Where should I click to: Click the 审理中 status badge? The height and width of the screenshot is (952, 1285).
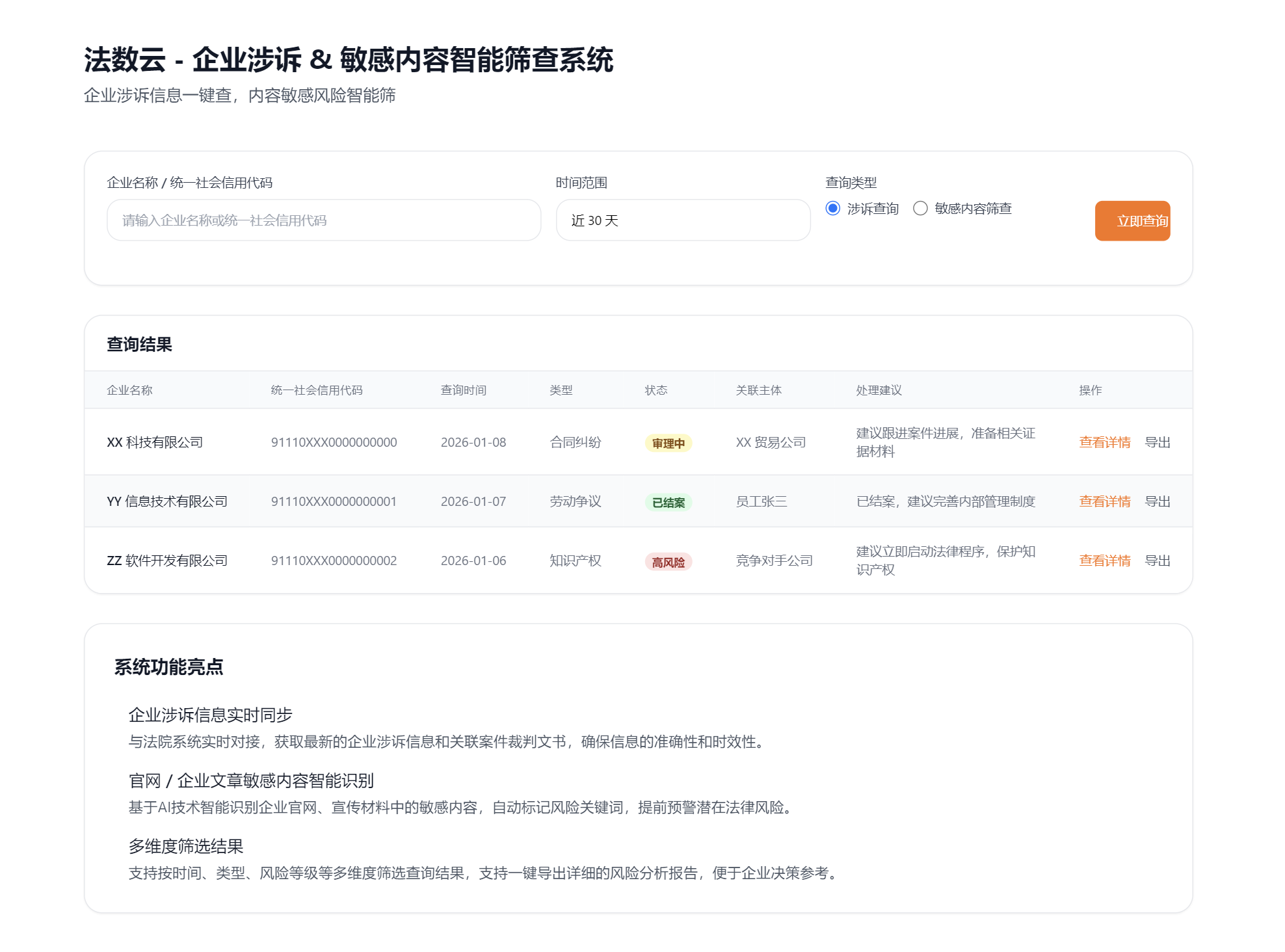tap(668, 443)
